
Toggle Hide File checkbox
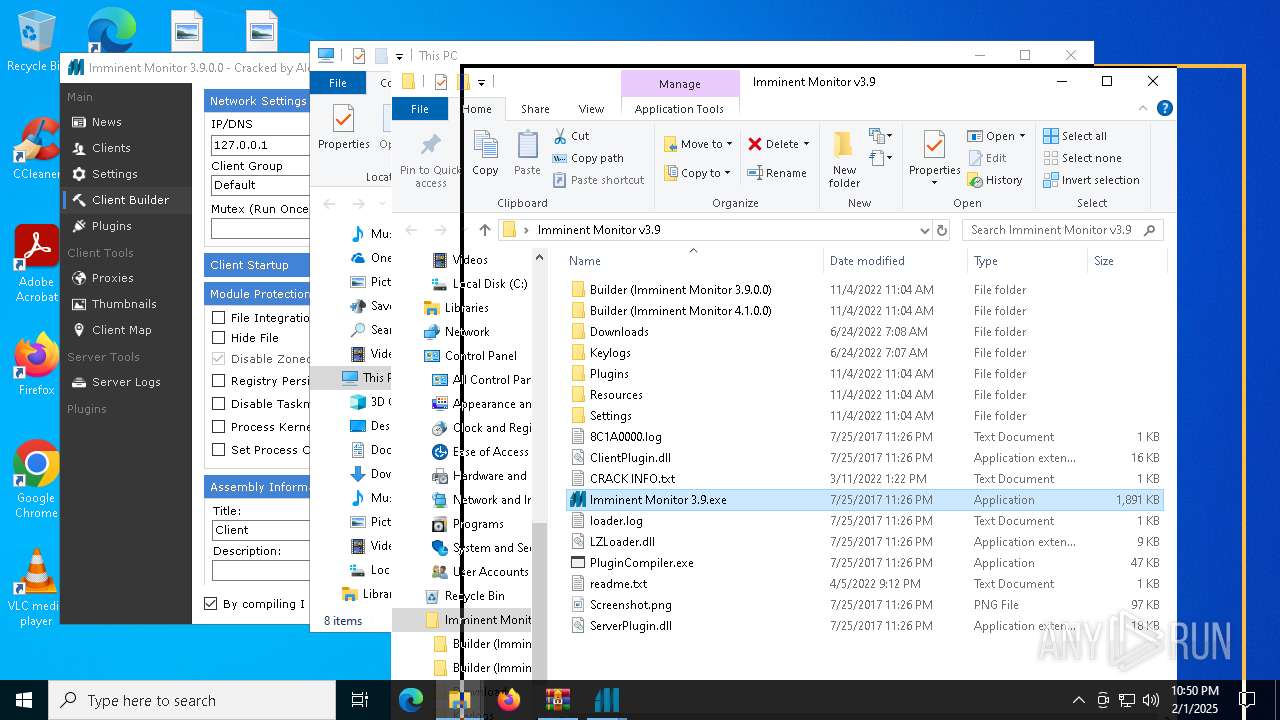(x=218, y=338)
